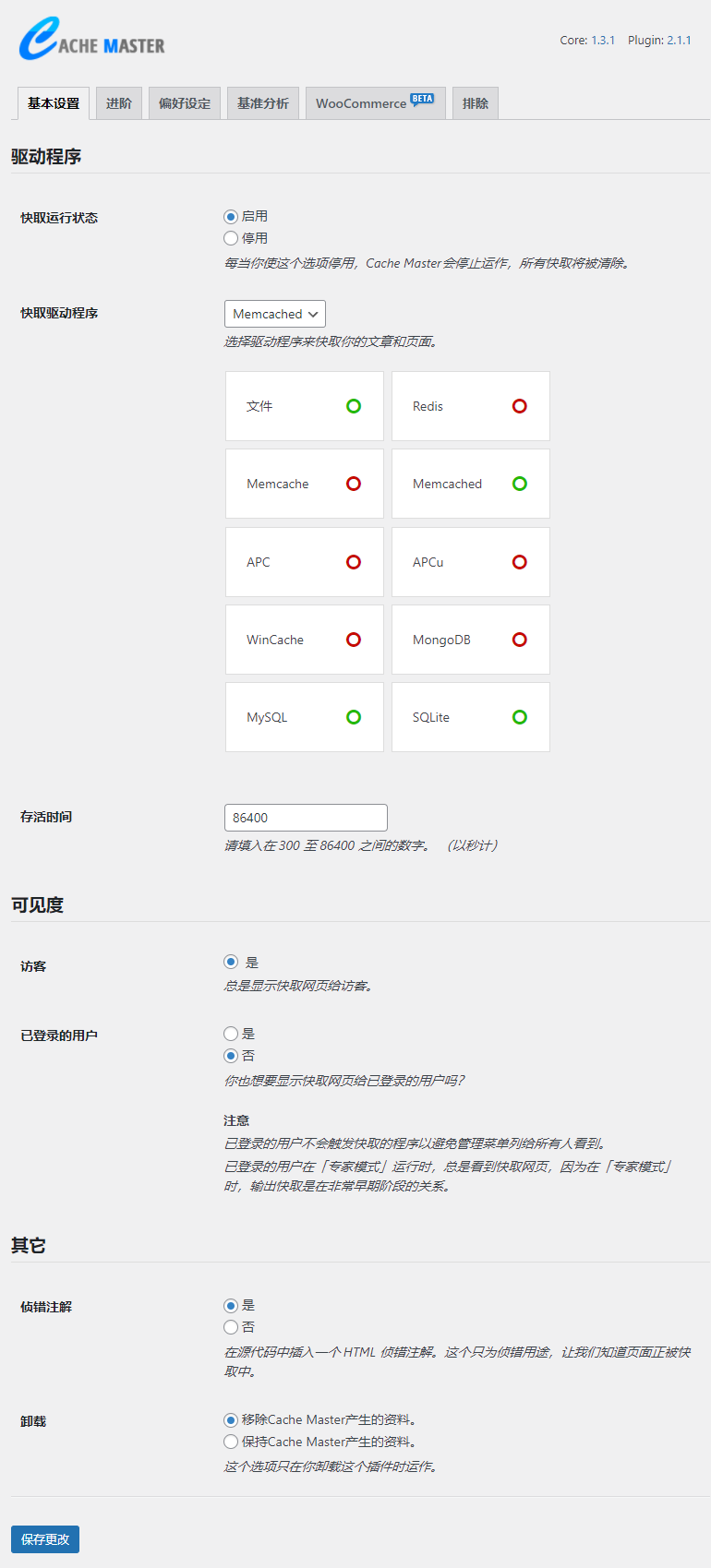Screen dimensions: 711x1568
Task: Click the red status circle for Redis
Action: pyautogui.click(x=520, y=406)
